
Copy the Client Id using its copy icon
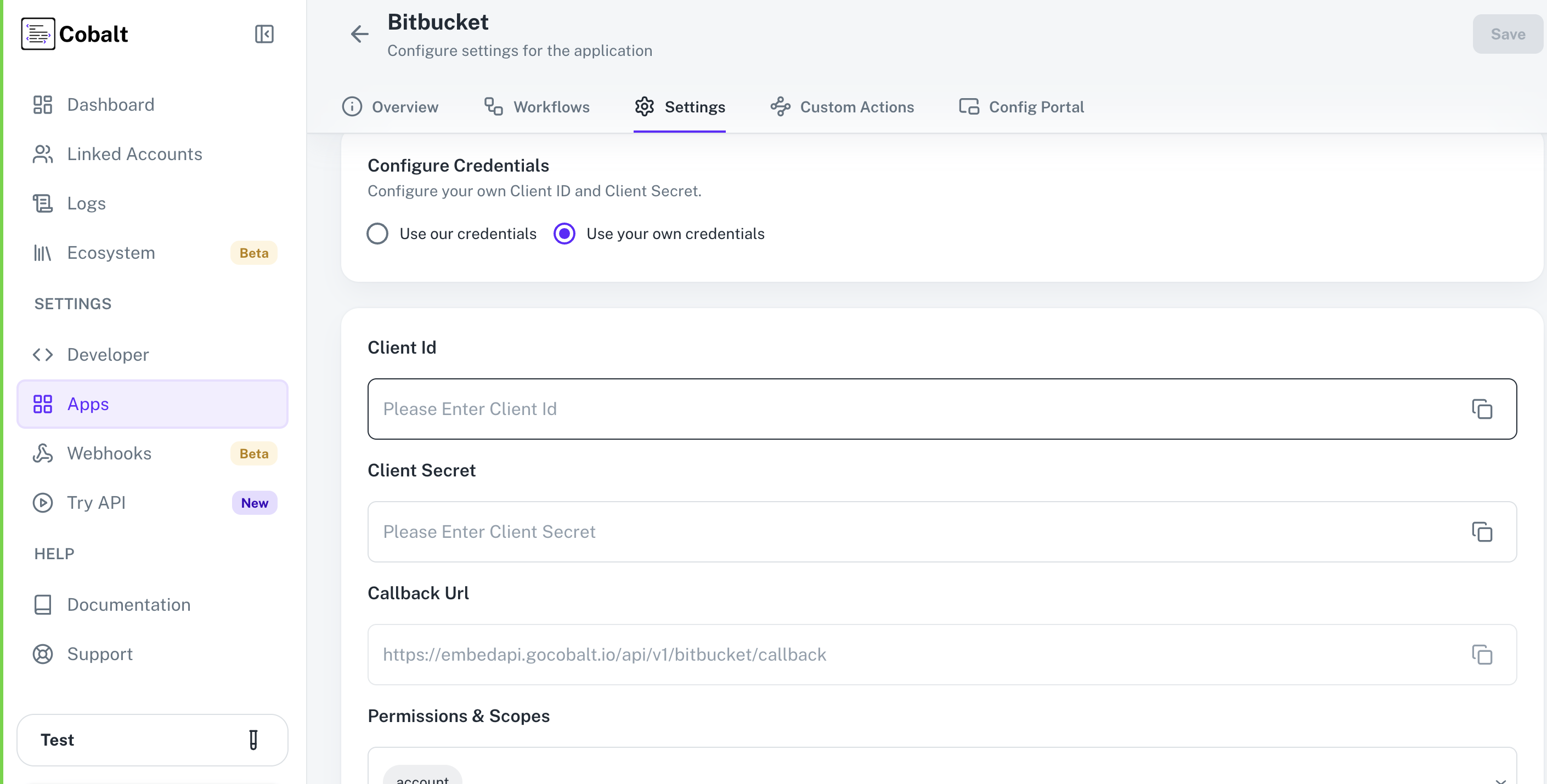pos(1482,409)
